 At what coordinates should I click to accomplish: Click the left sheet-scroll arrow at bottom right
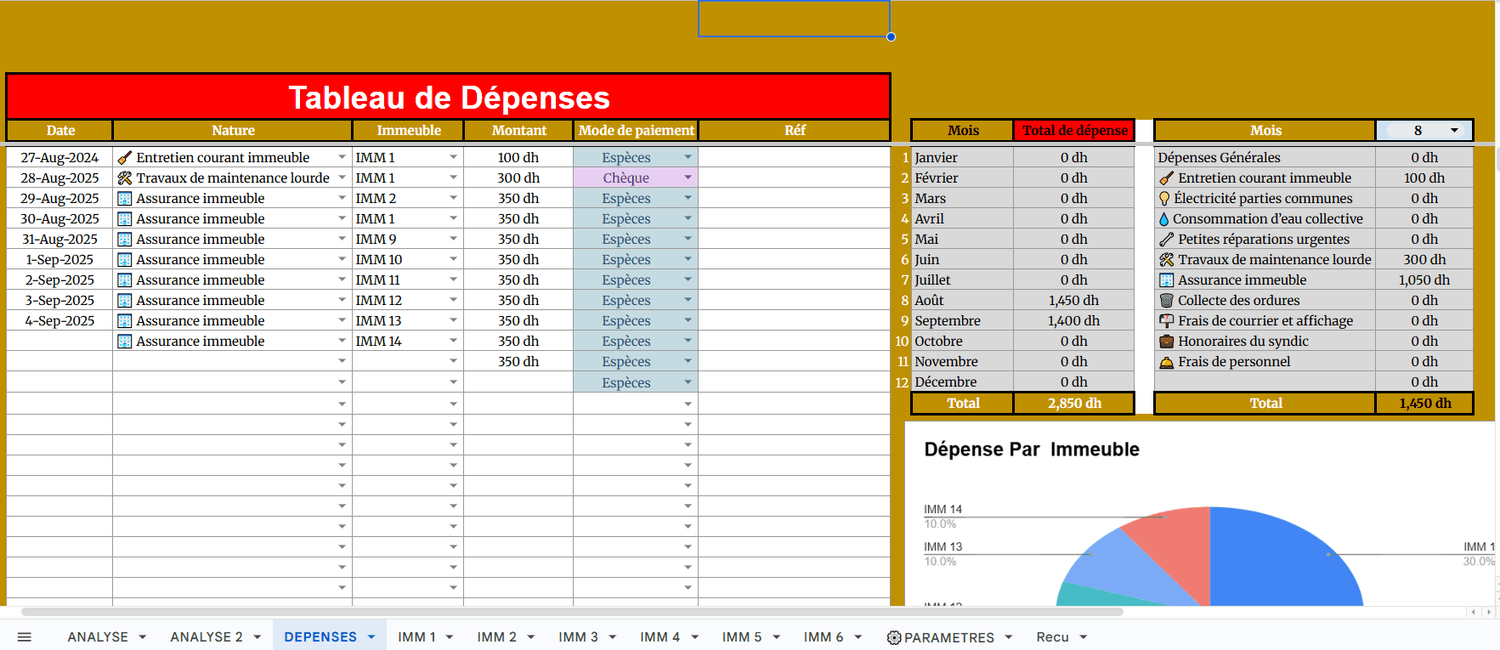(1472, 611)
